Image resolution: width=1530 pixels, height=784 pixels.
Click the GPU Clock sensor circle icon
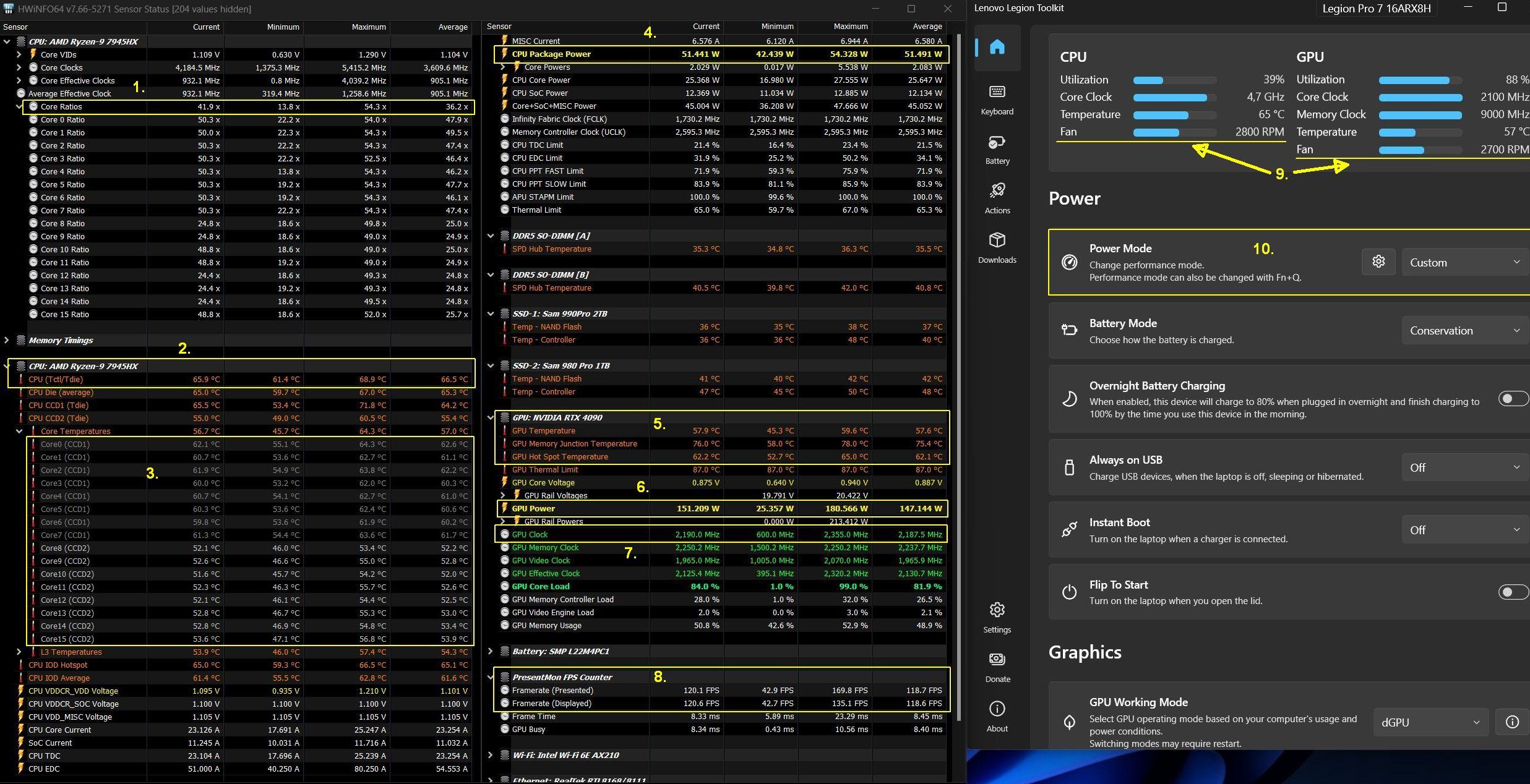click(x=504, y=534)
